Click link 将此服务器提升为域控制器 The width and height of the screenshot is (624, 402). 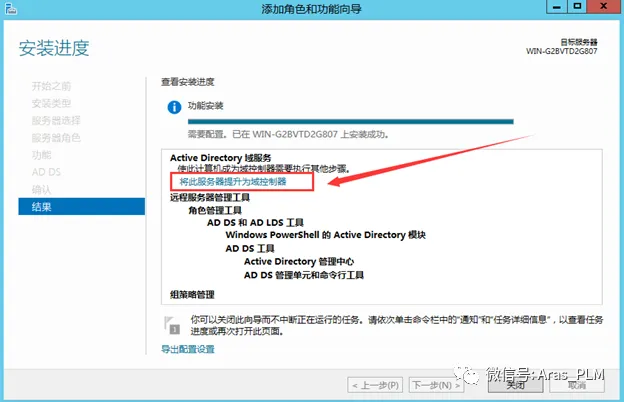tap(233, 182)
